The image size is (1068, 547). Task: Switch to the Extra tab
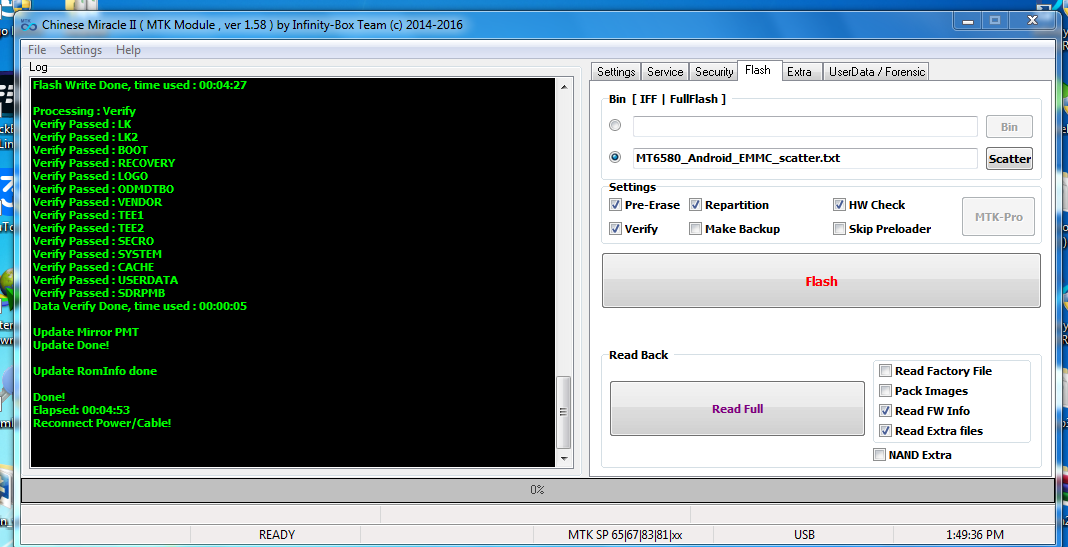coord(799,72)
